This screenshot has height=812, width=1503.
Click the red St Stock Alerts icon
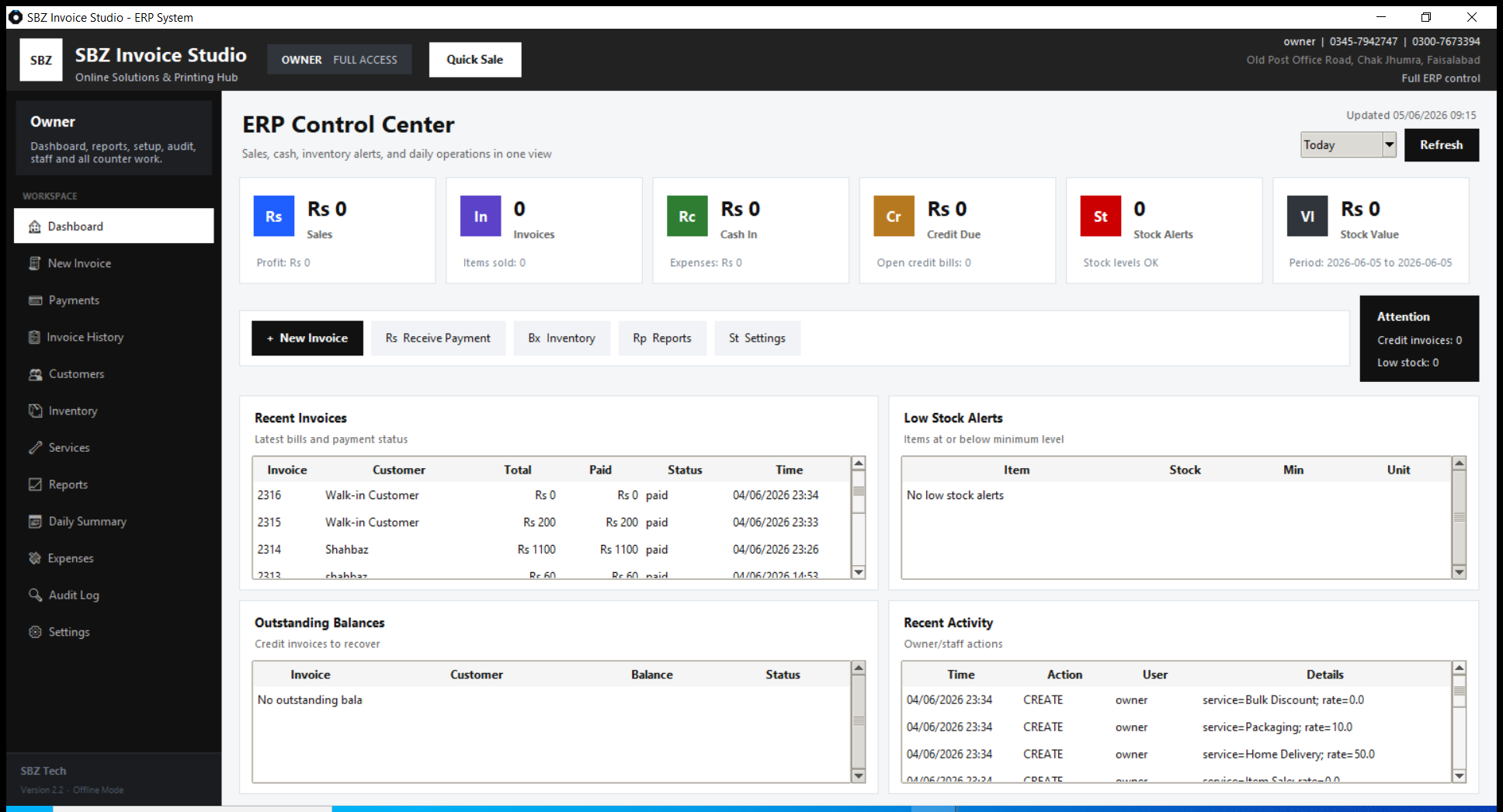point(1100,216)
